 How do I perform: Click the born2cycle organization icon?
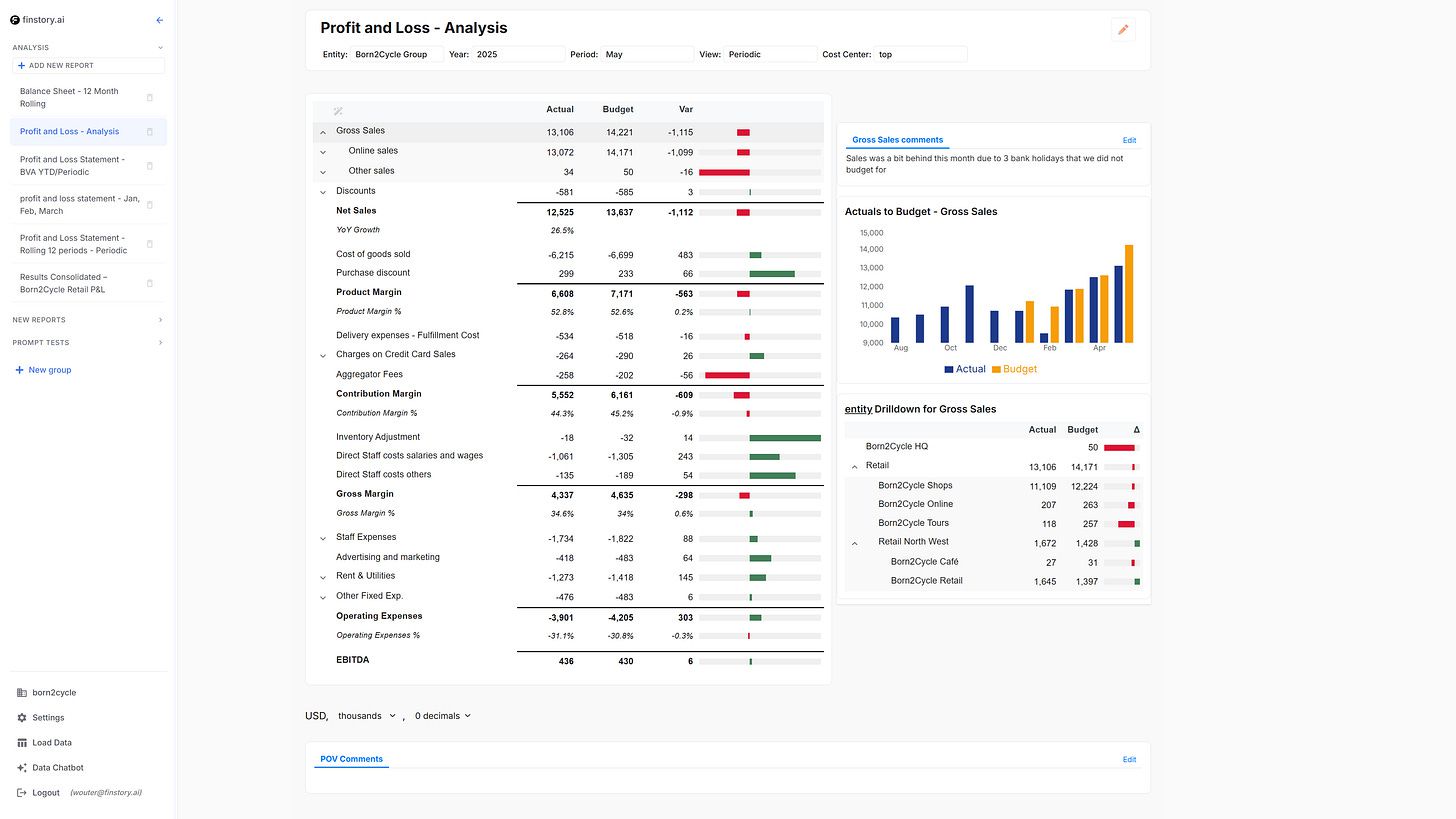tap(22, 693)
